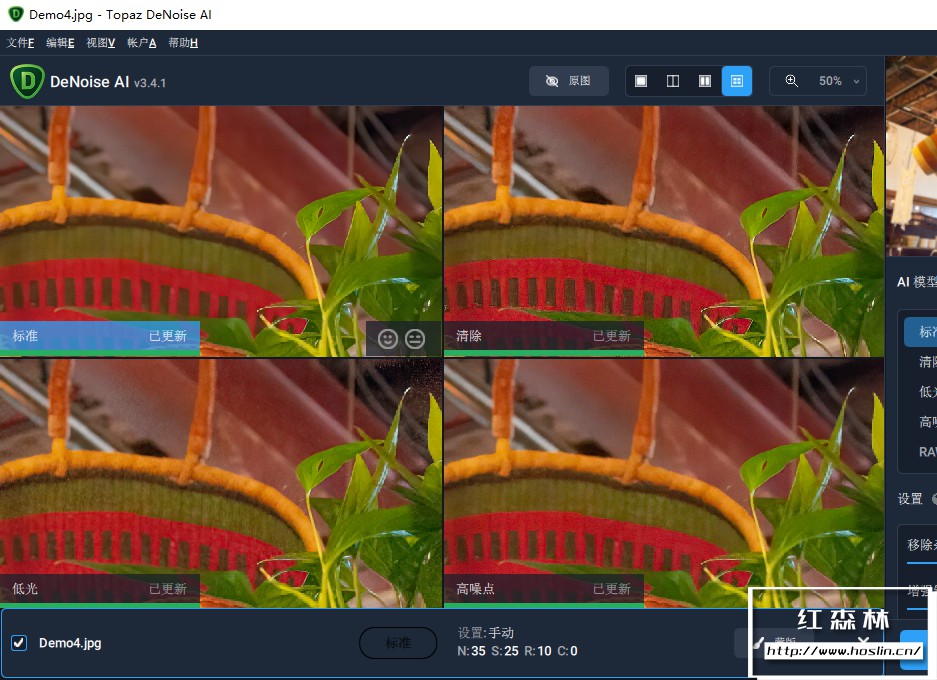Open the 帮助 Help menu

[x=183, y=43]
